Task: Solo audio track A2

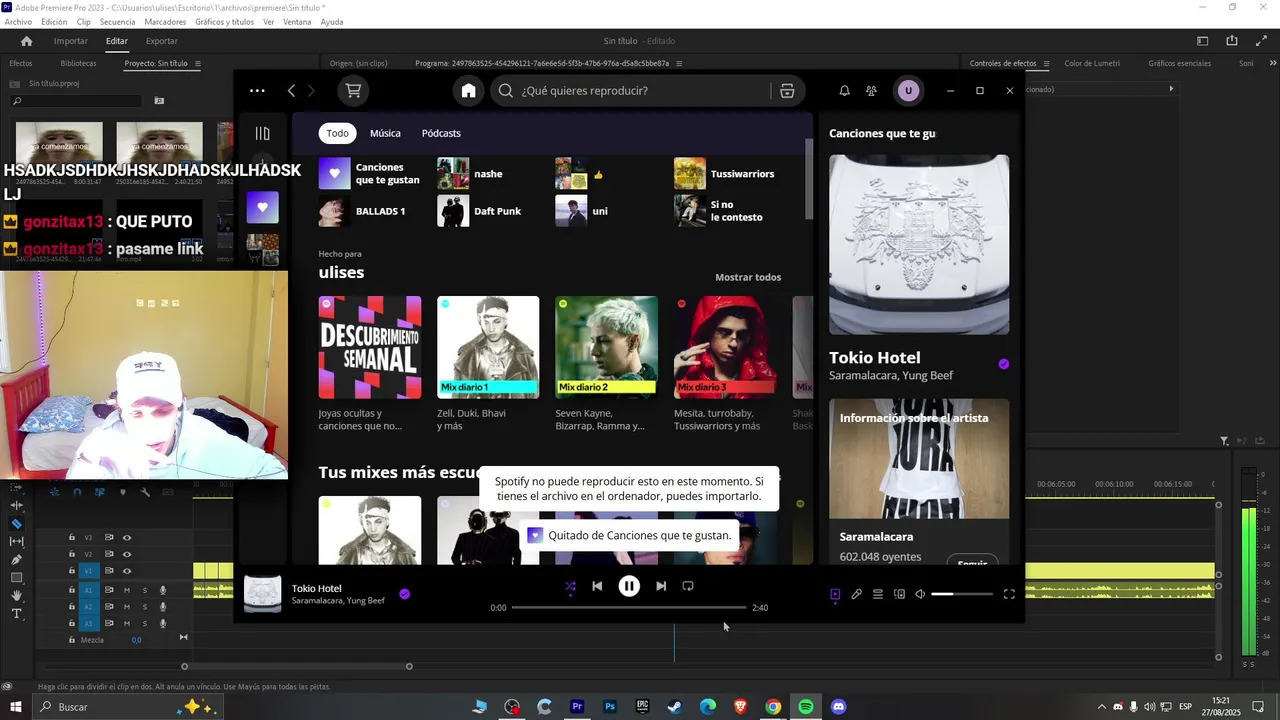Action: (x=145, y=607)
